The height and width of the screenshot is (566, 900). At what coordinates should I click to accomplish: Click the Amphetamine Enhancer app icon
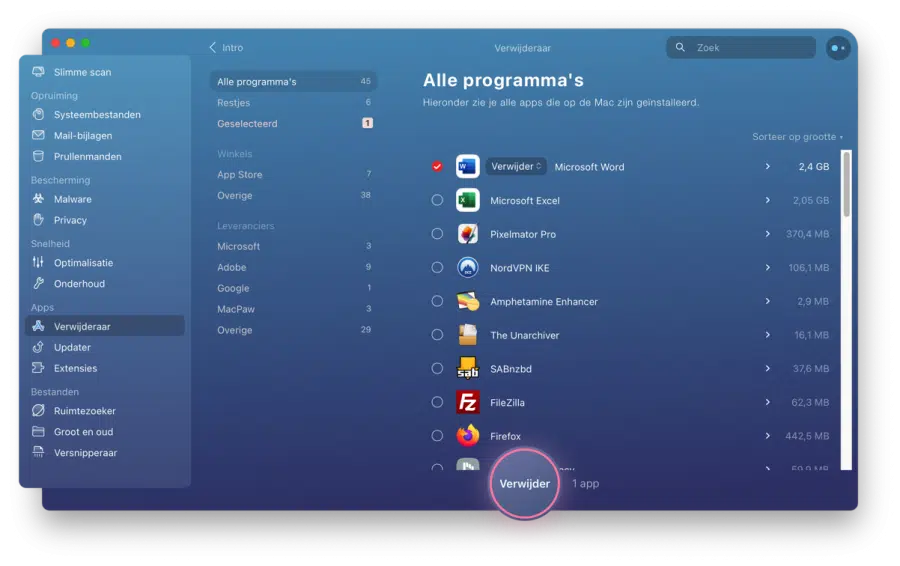coord(468,301)
